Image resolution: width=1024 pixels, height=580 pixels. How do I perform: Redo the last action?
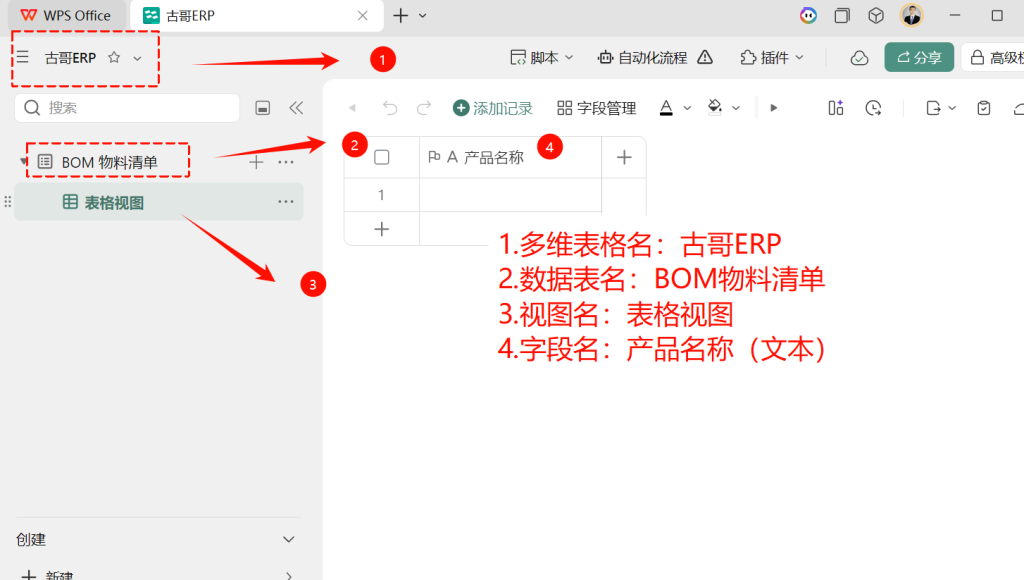point(424,108)
